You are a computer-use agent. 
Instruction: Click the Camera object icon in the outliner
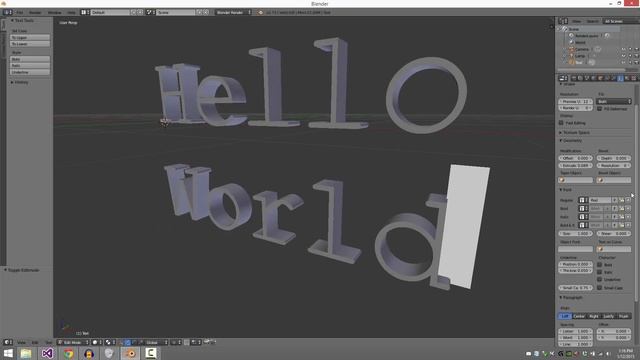point(571,49)
